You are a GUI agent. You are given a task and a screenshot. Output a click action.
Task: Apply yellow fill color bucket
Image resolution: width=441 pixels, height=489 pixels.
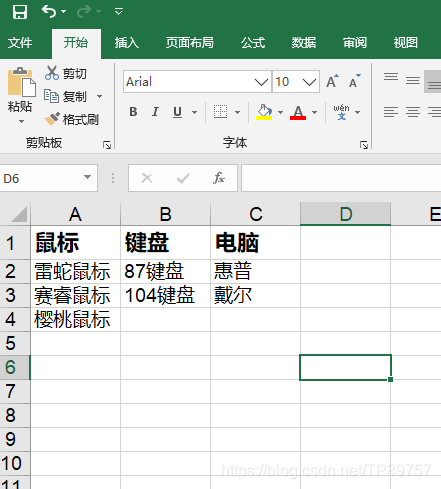click(264, 112)
